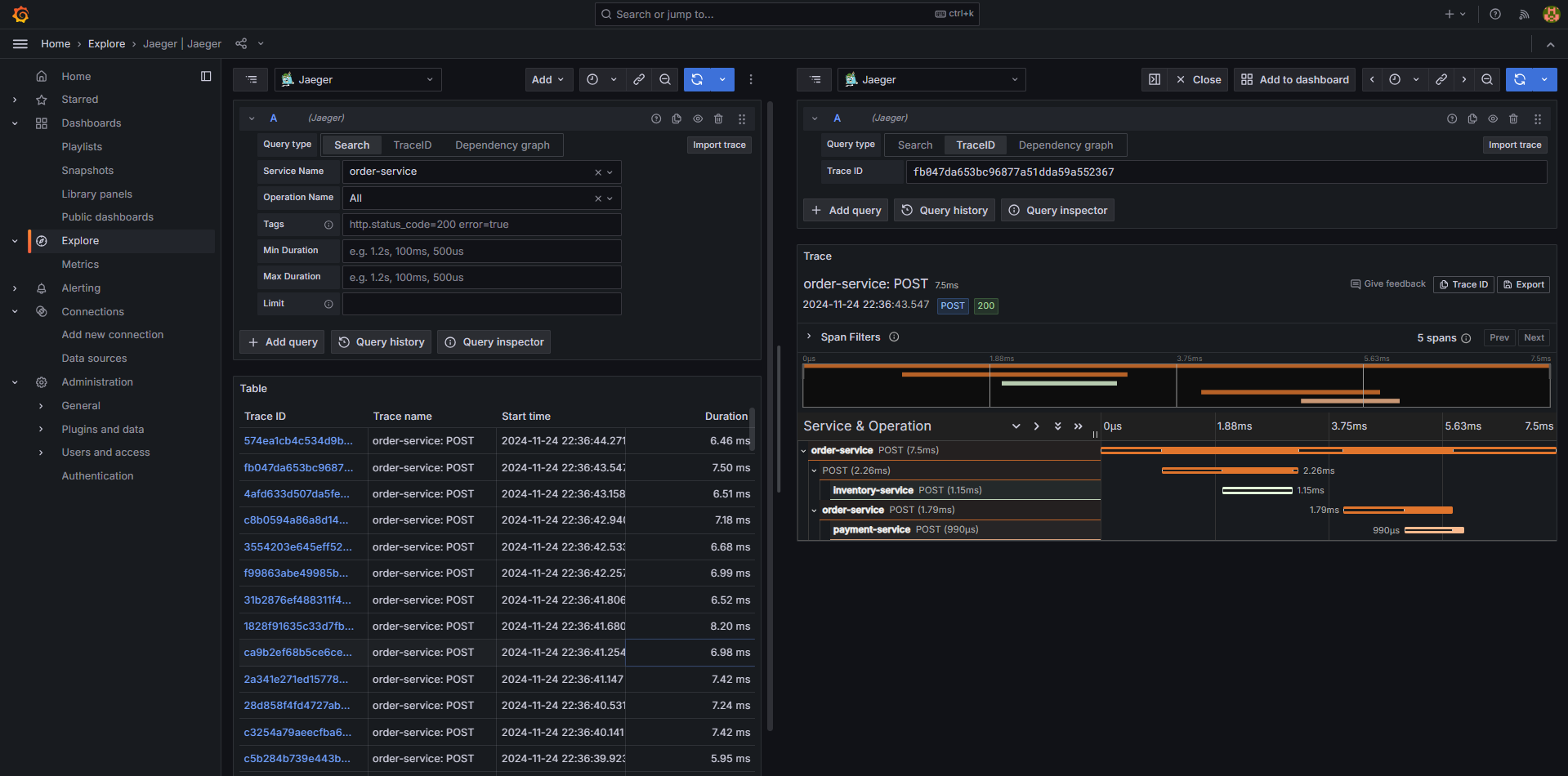This screenshot has width=1568, height=776.
Task: Toggle visibility of left query A
Action: coord(698,118)
